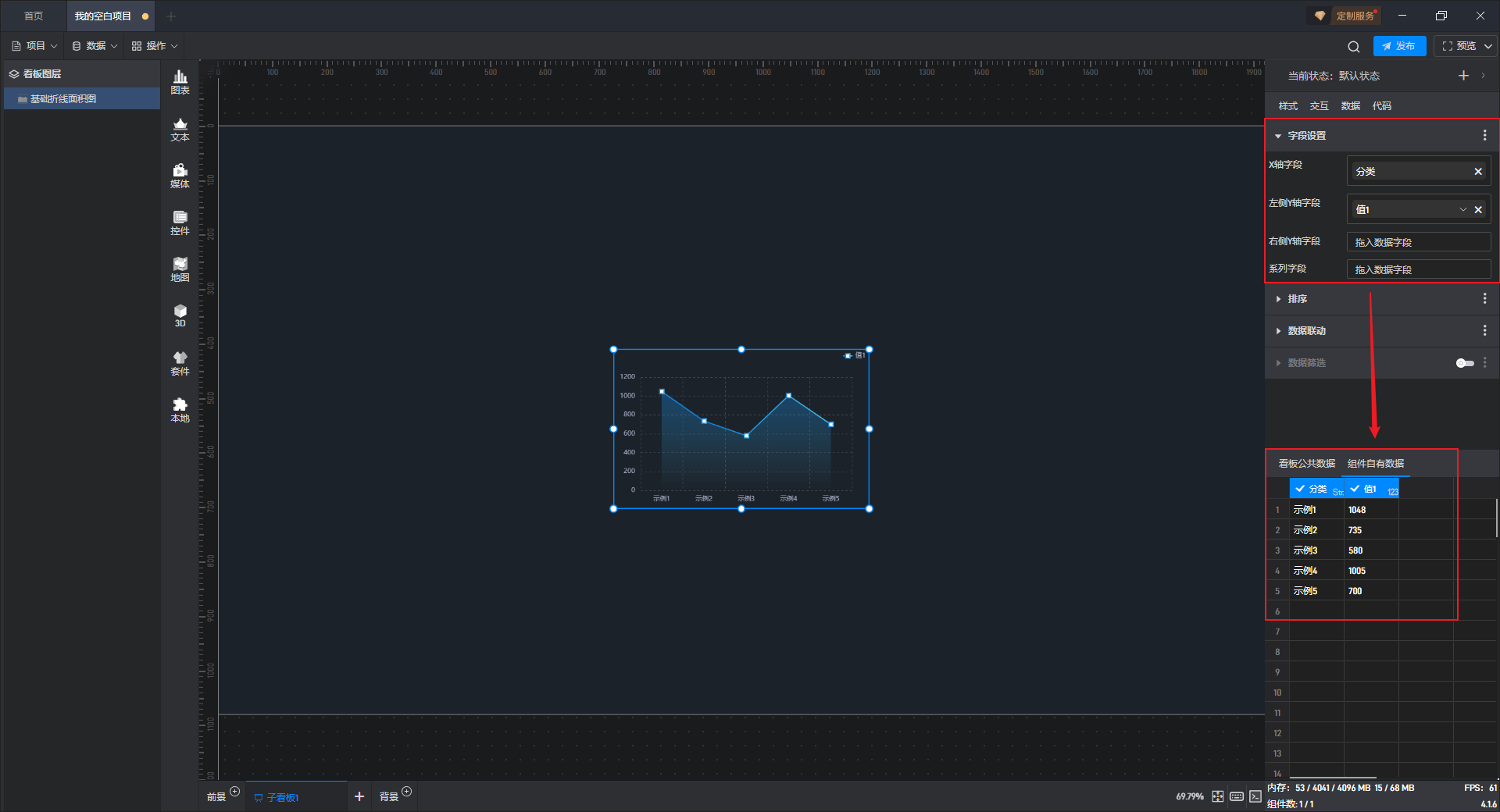This screenshot has width=1500, height=812.
Task: Click the 发布 publish button
Action: pos(1399,46)
